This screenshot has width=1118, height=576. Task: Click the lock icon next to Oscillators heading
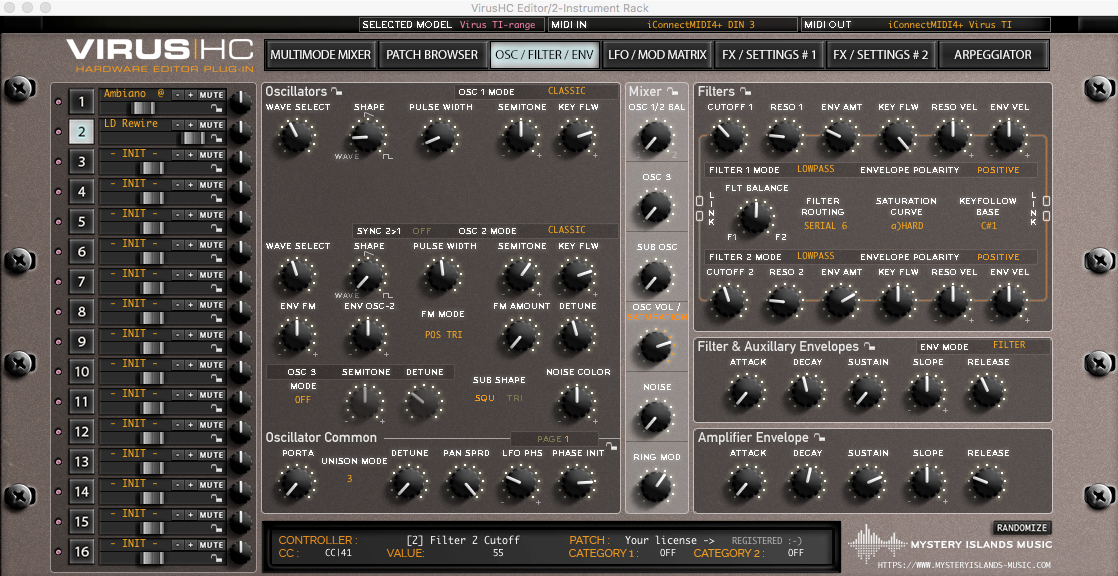pos(337,92)
